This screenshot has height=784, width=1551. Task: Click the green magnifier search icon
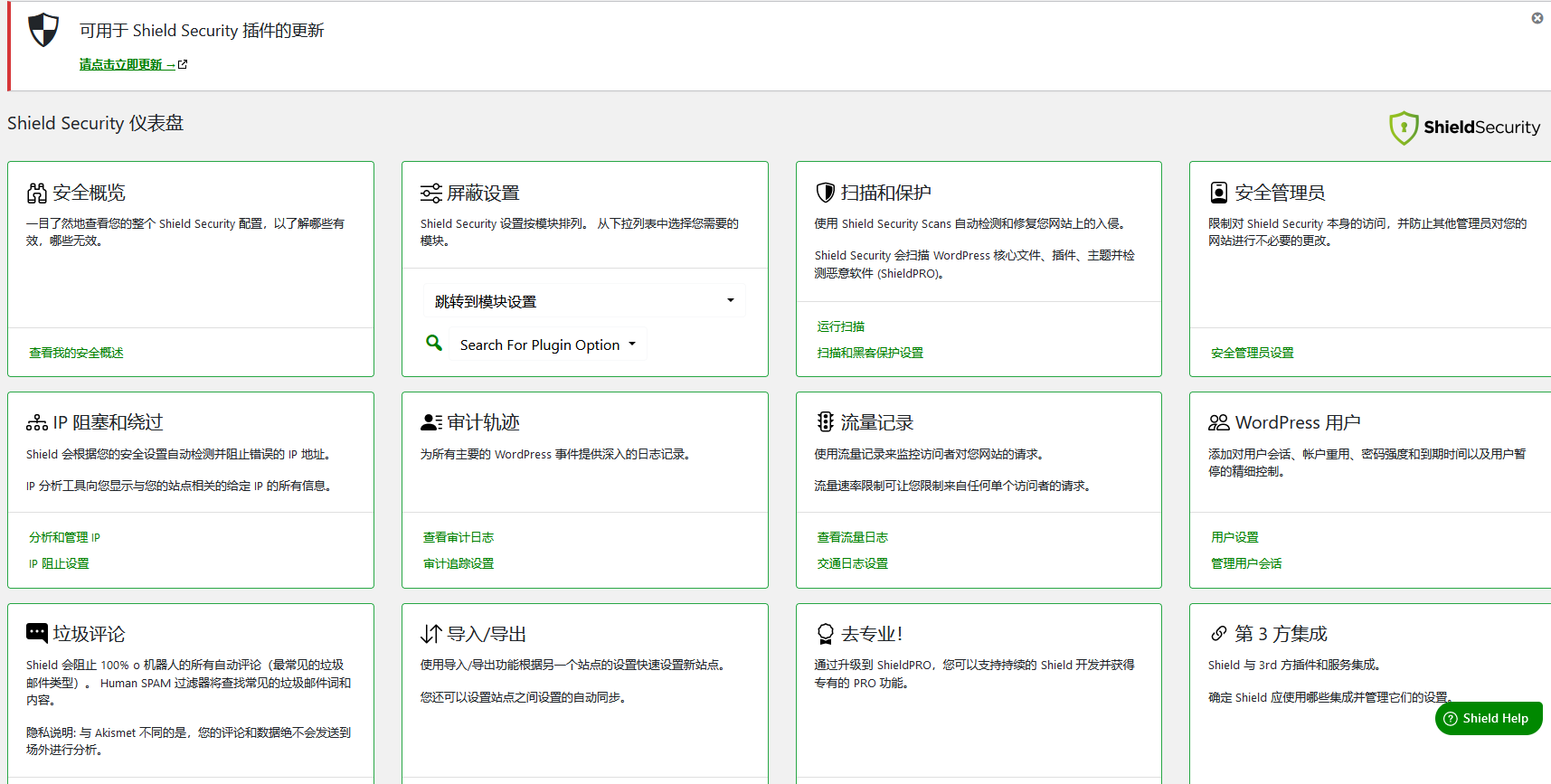434,343
